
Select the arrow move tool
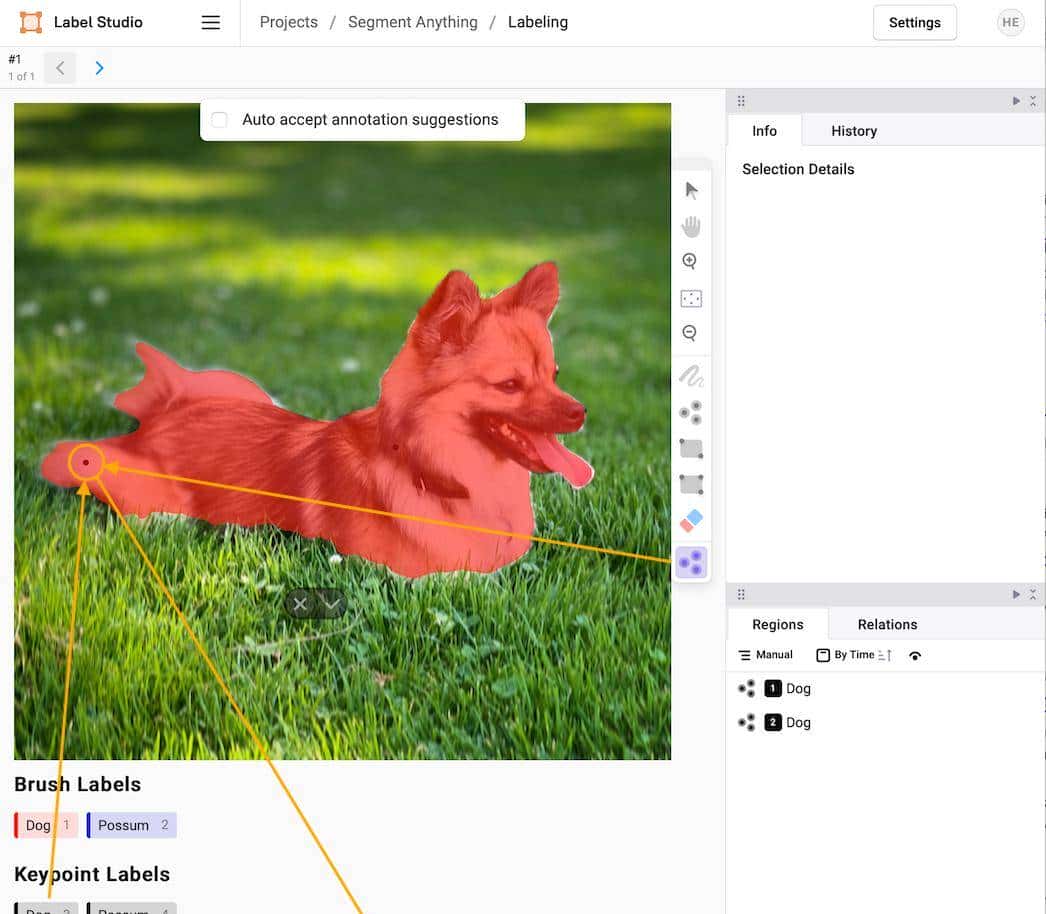pyautogui.click(x=691, y=190)
